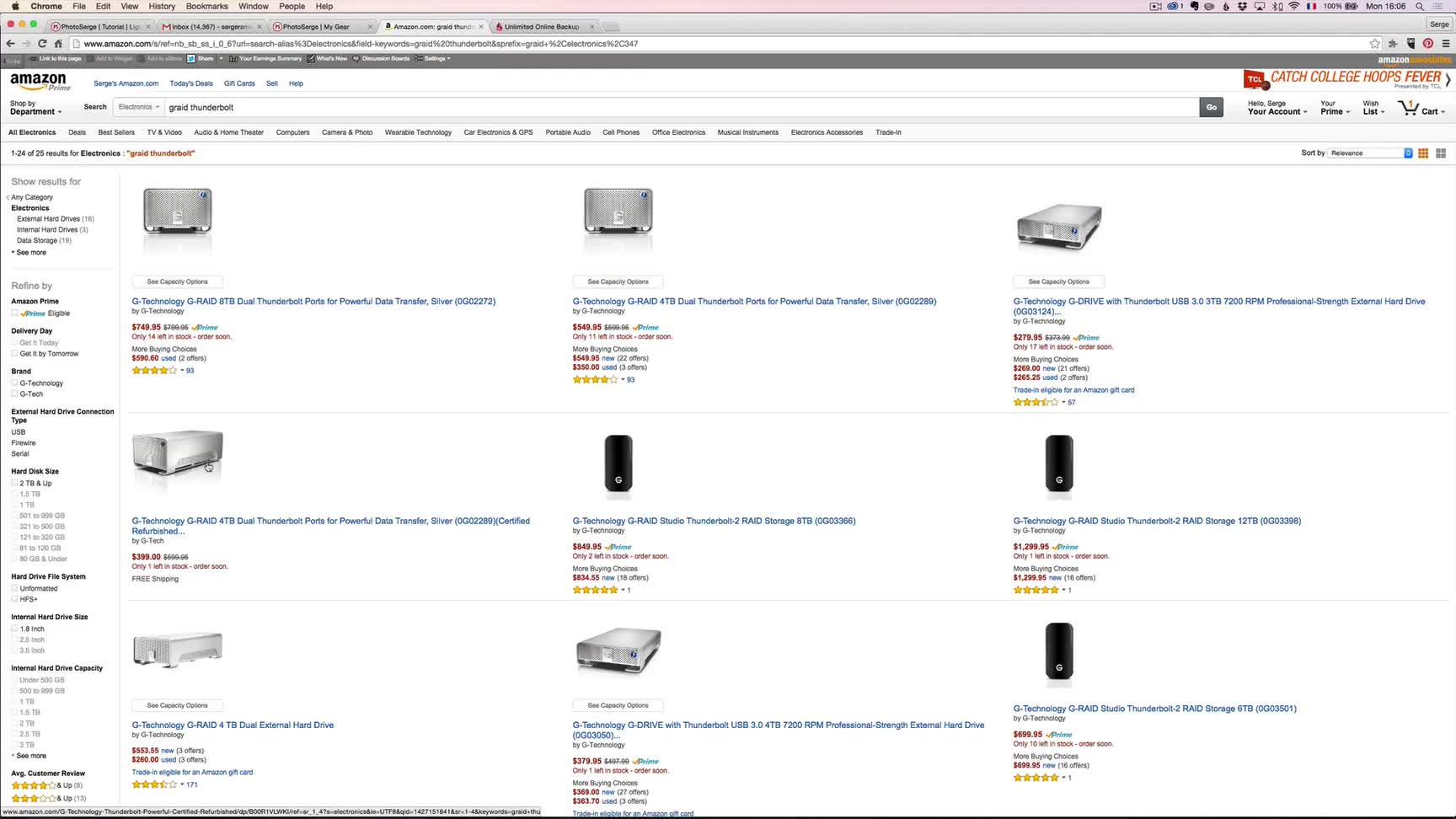1456x819 pixels.
Task: Open the Apple menu
Action: pyautogui.click(x=15, y=6)
